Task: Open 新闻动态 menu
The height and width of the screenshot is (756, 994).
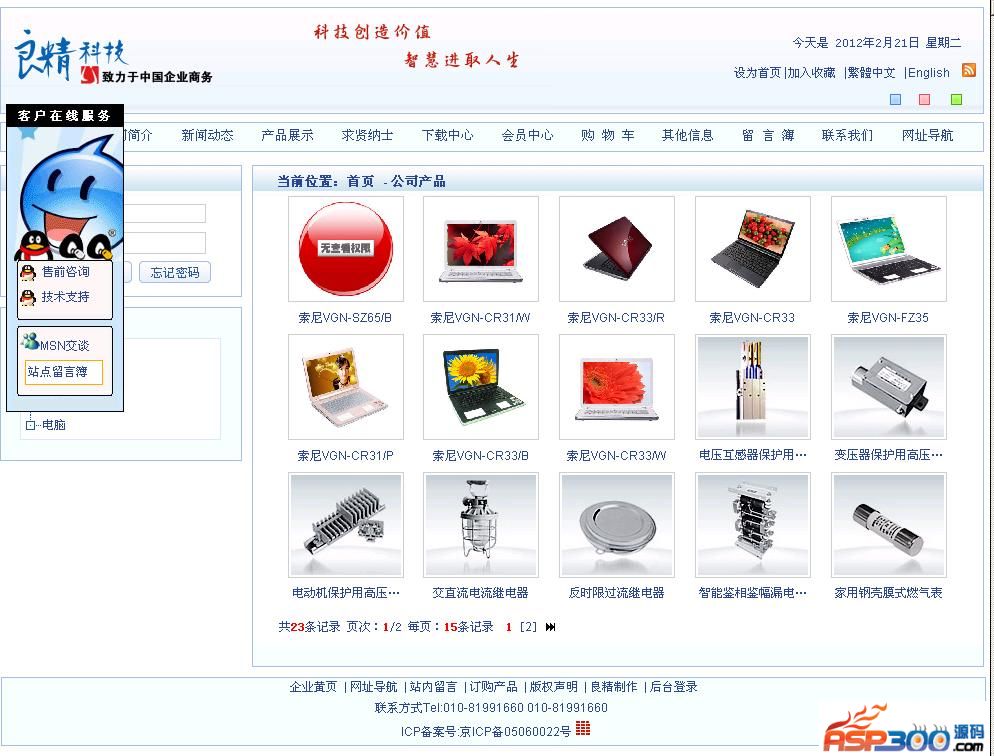Action: click(x=207, y=136)
